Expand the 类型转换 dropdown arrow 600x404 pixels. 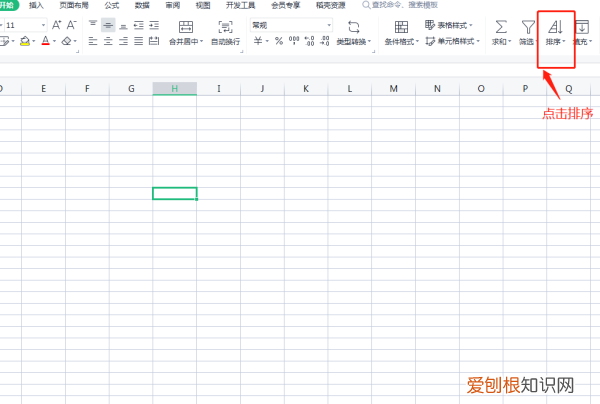[x=370, y=41]
